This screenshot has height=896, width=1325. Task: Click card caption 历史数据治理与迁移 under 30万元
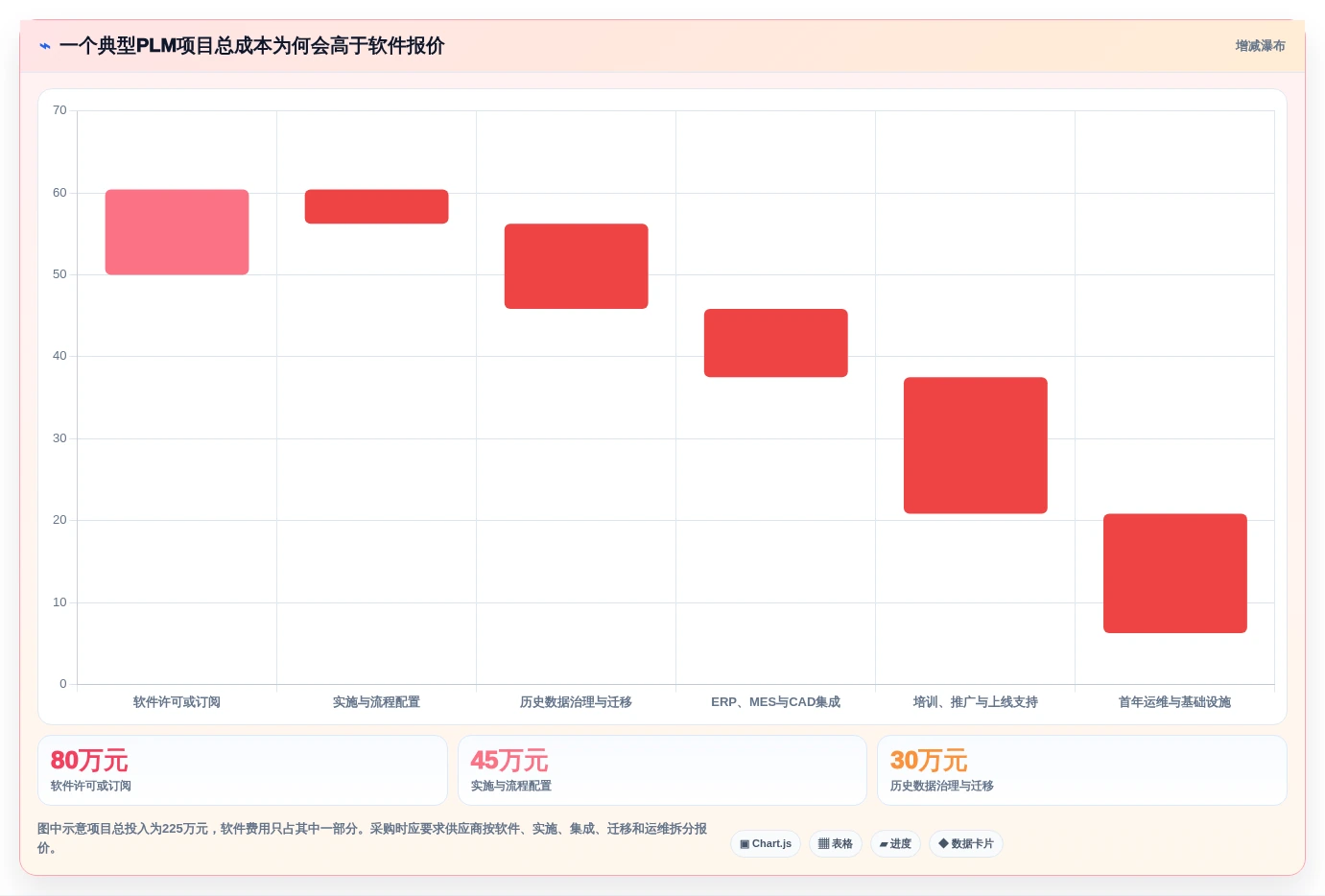point(942,786)
